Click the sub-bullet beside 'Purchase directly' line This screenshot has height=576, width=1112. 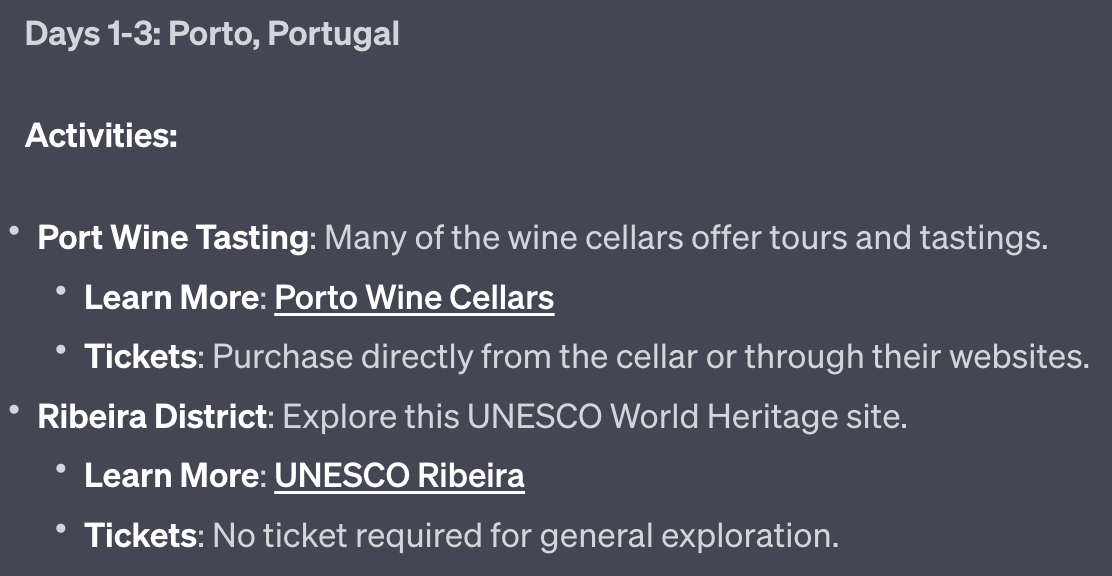pos(62,350)
